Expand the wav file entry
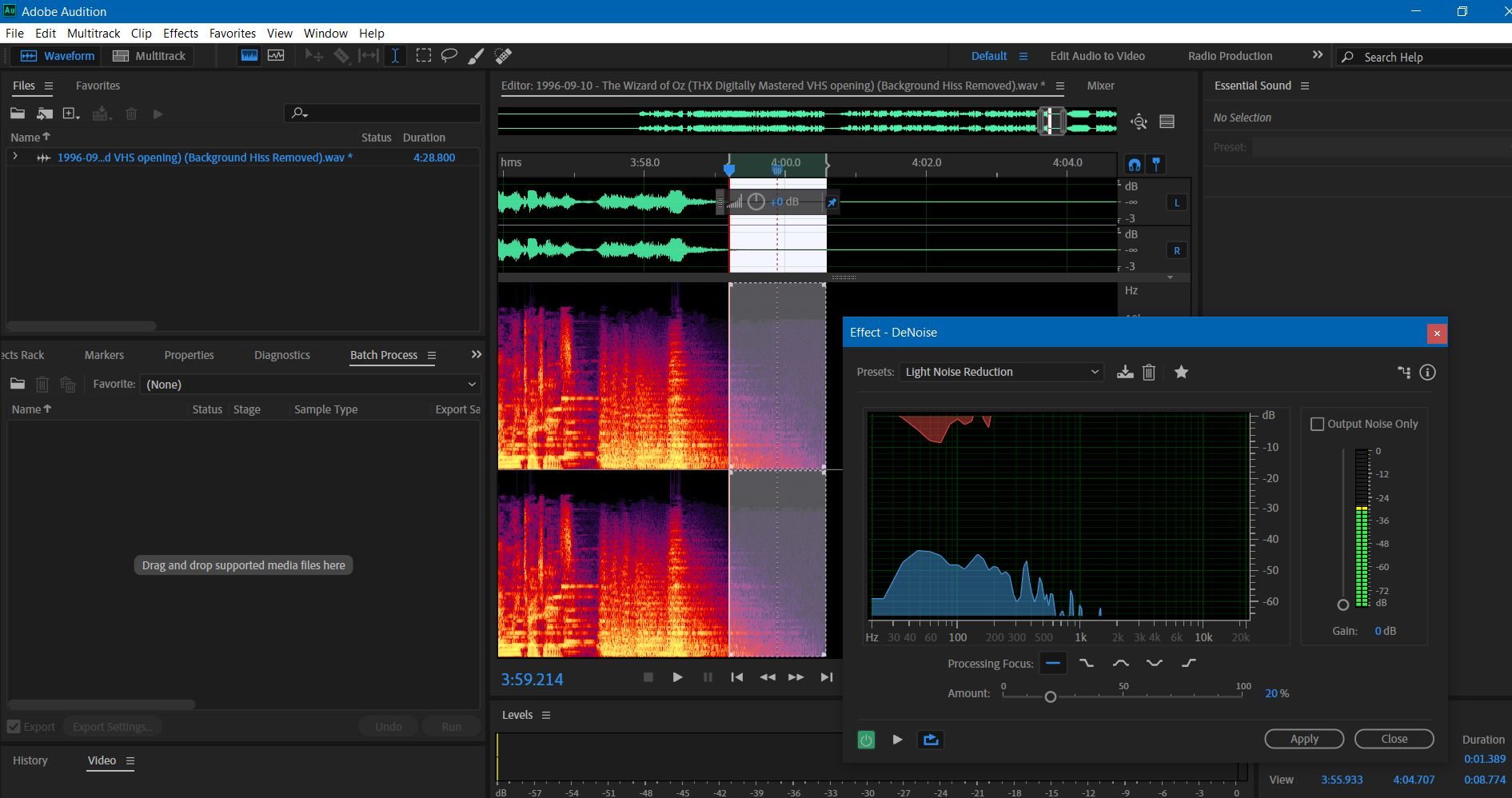The width and height of the screenshot is (1512, 798). [x=15, y=157]
